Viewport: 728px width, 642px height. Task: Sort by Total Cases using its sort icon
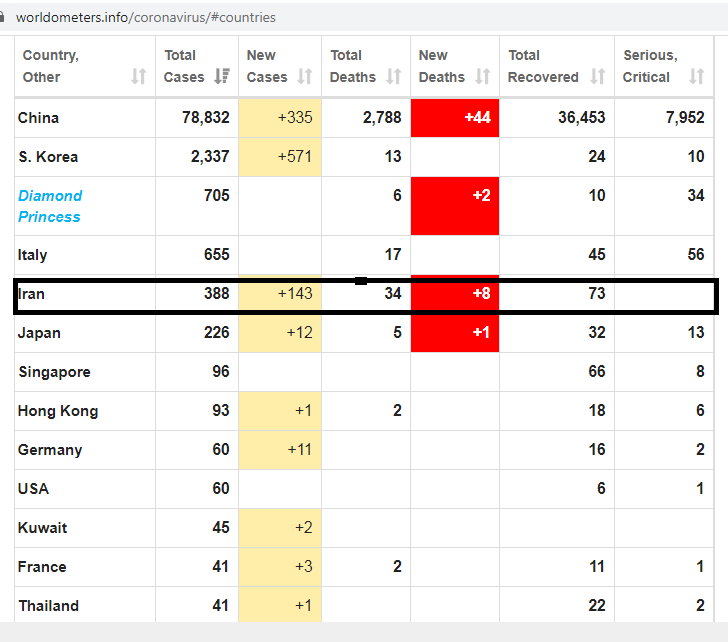[x=222, y=77]
